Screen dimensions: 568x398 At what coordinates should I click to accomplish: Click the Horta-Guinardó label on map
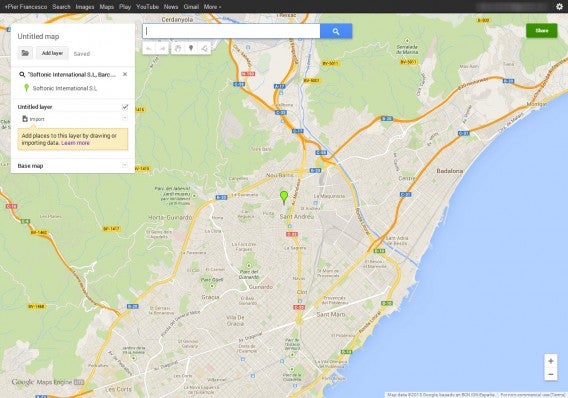click(170, 217)
